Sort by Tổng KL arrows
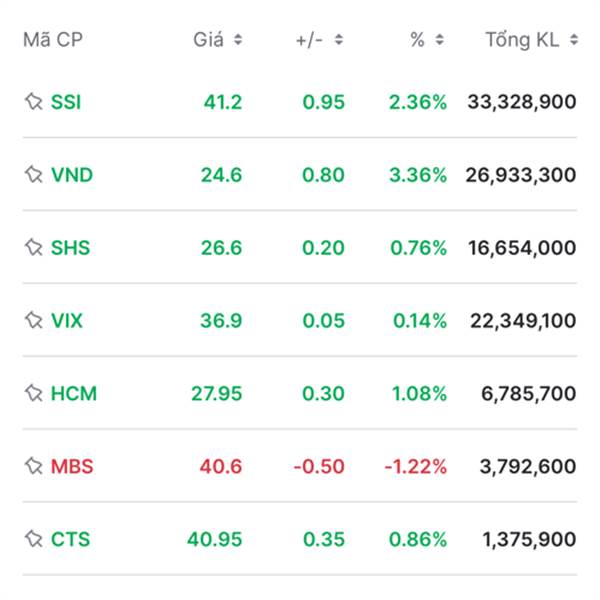The height and width of the screenshot is (600, 600). click(573, 39)
